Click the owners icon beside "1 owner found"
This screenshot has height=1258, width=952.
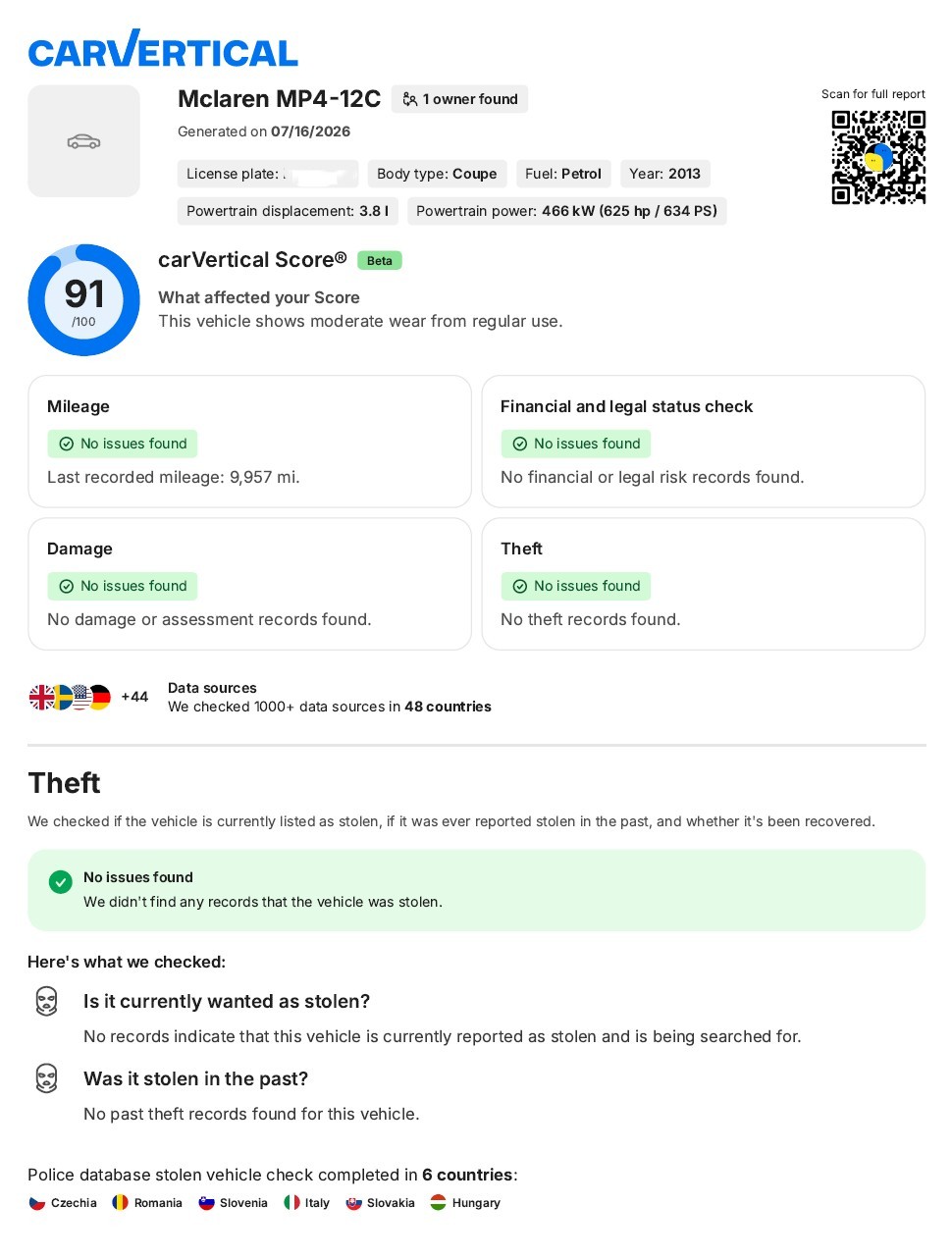pos(410,99)
